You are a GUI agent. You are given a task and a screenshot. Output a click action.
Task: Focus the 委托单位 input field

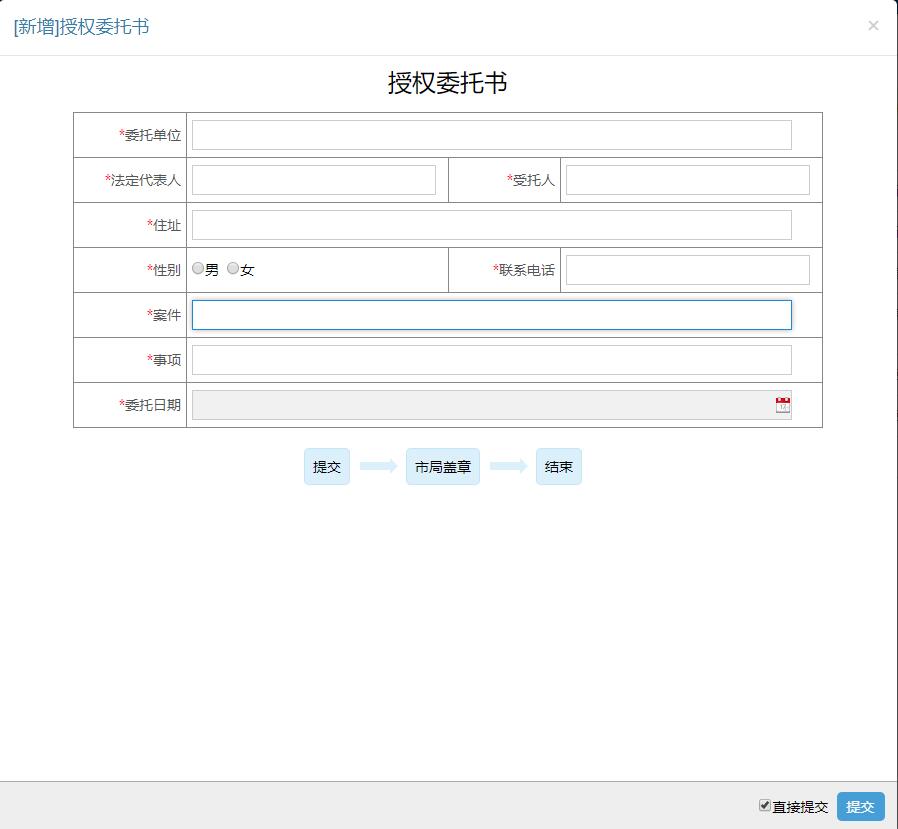click(x=491, y=135)
